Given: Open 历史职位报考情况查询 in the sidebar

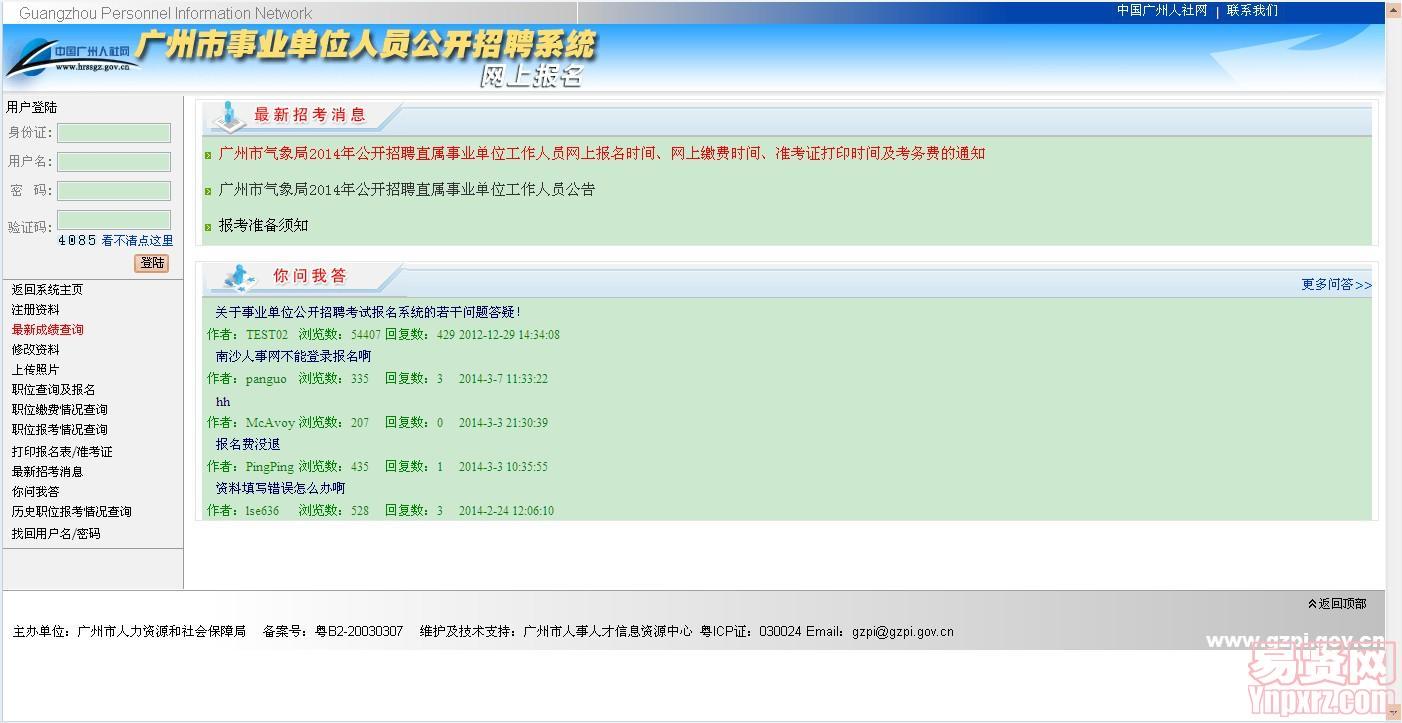Looking at the screenshot, I should pyautogui.click(x=72, y=512).
